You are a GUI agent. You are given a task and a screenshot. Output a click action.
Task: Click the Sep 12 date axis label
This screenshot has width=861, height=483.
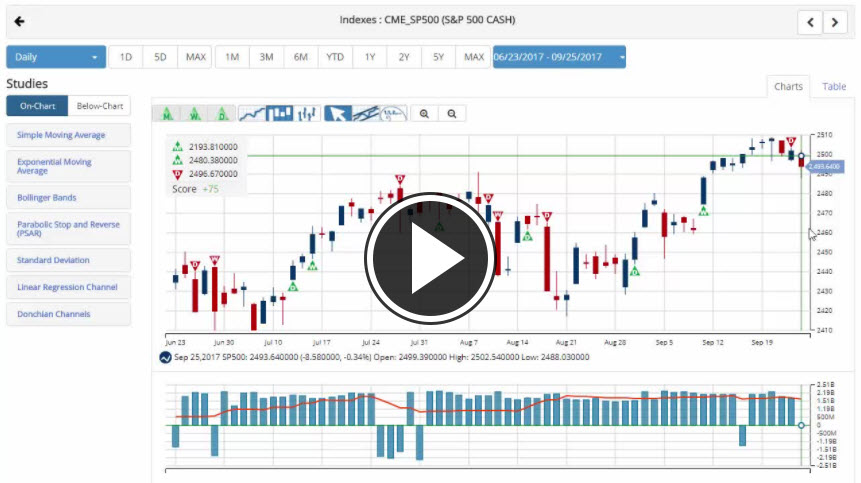pyautogui.click(x=713, y=342)
